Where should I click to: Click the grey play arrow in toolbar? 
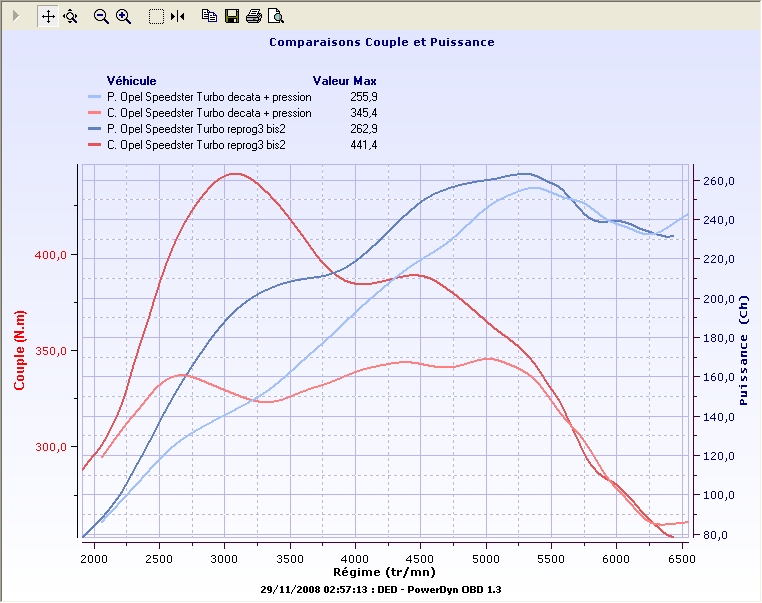click(x=16, y=16)
